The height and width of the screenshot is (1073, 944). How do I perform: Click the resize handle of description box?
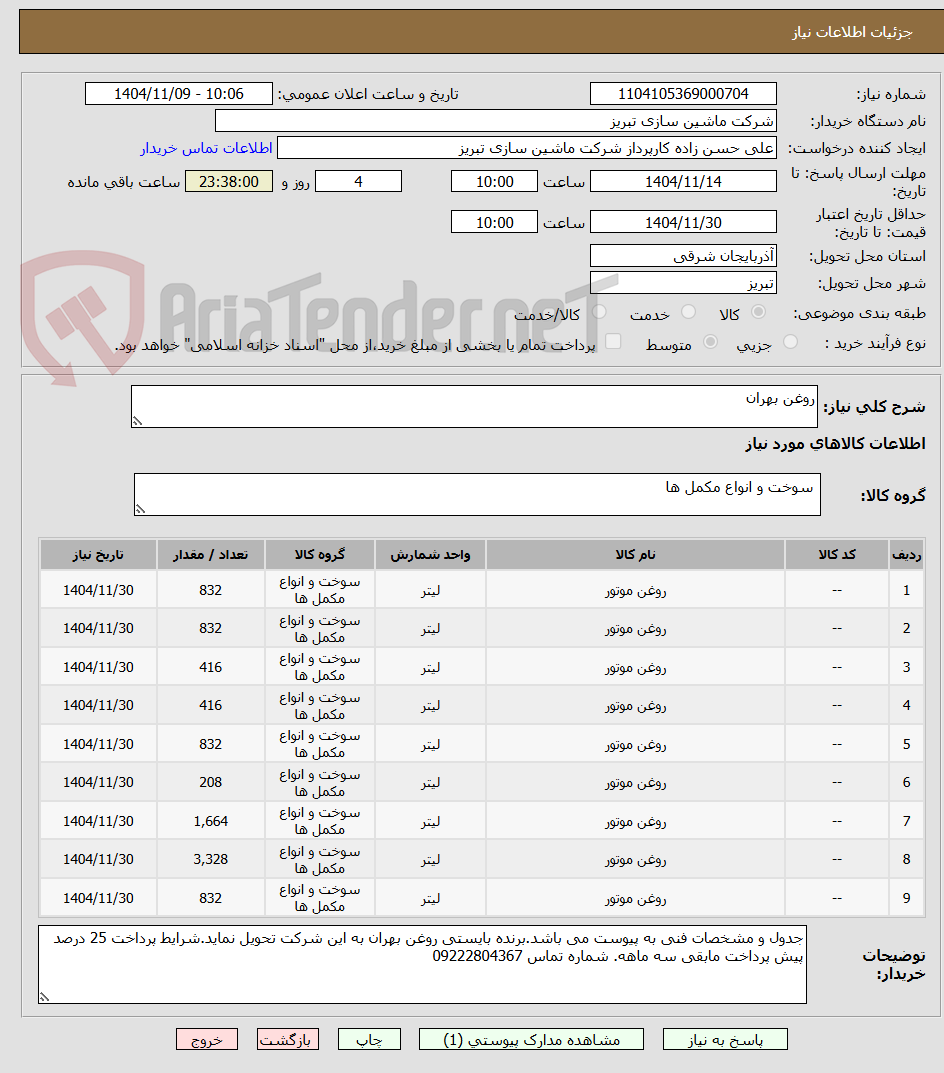[138, 421]
